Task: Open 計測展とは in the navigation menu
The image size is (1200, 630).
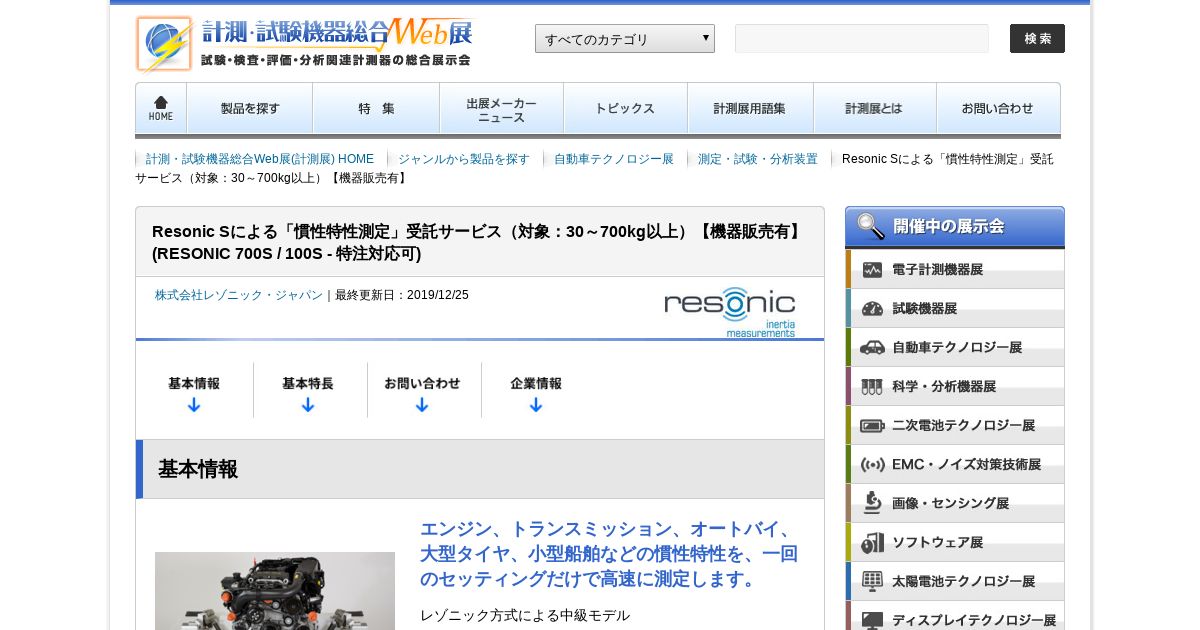Action: click(x=874, y=108)
